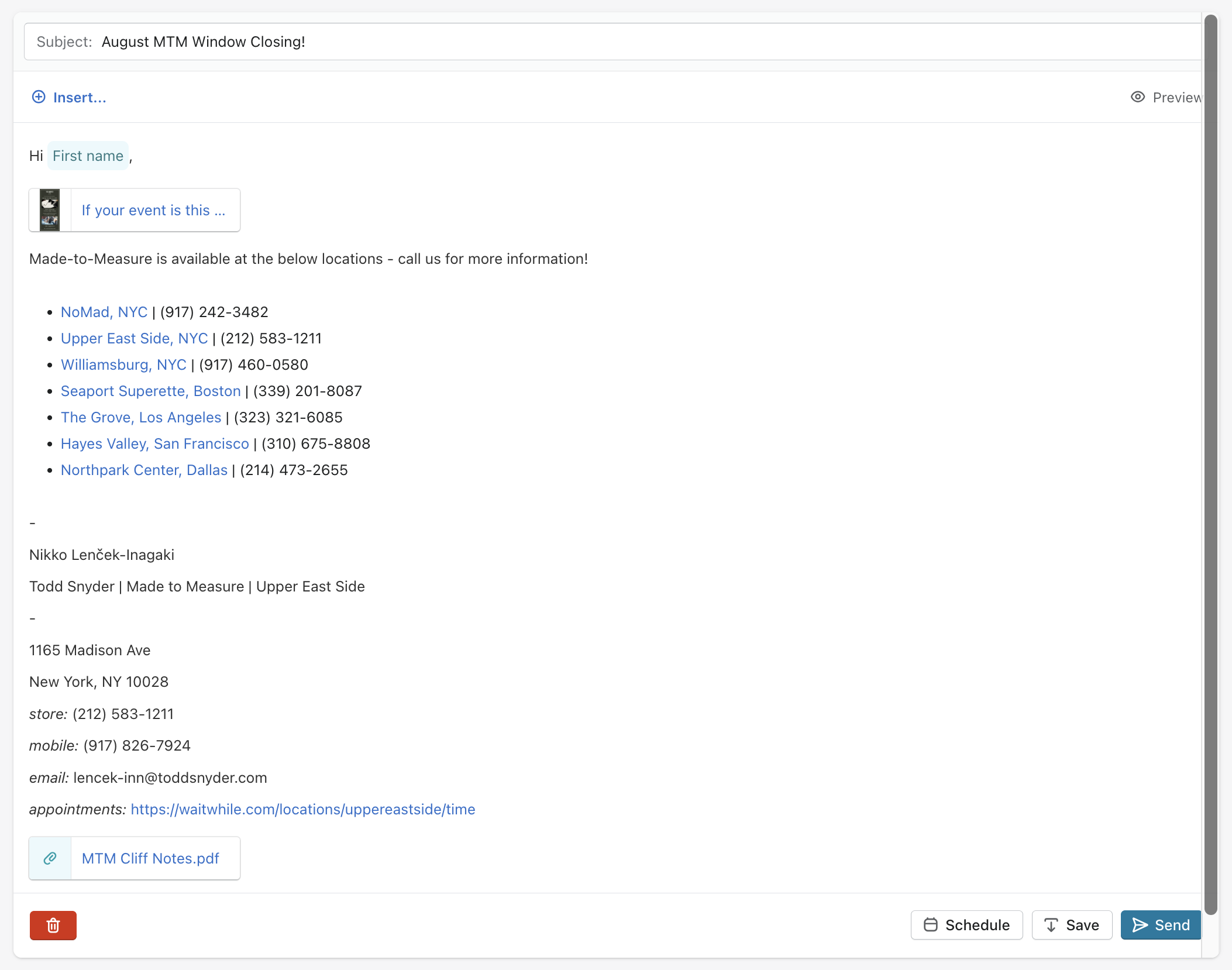
Task: Select the First name merge tag
Action: click(x=88, y=156)
